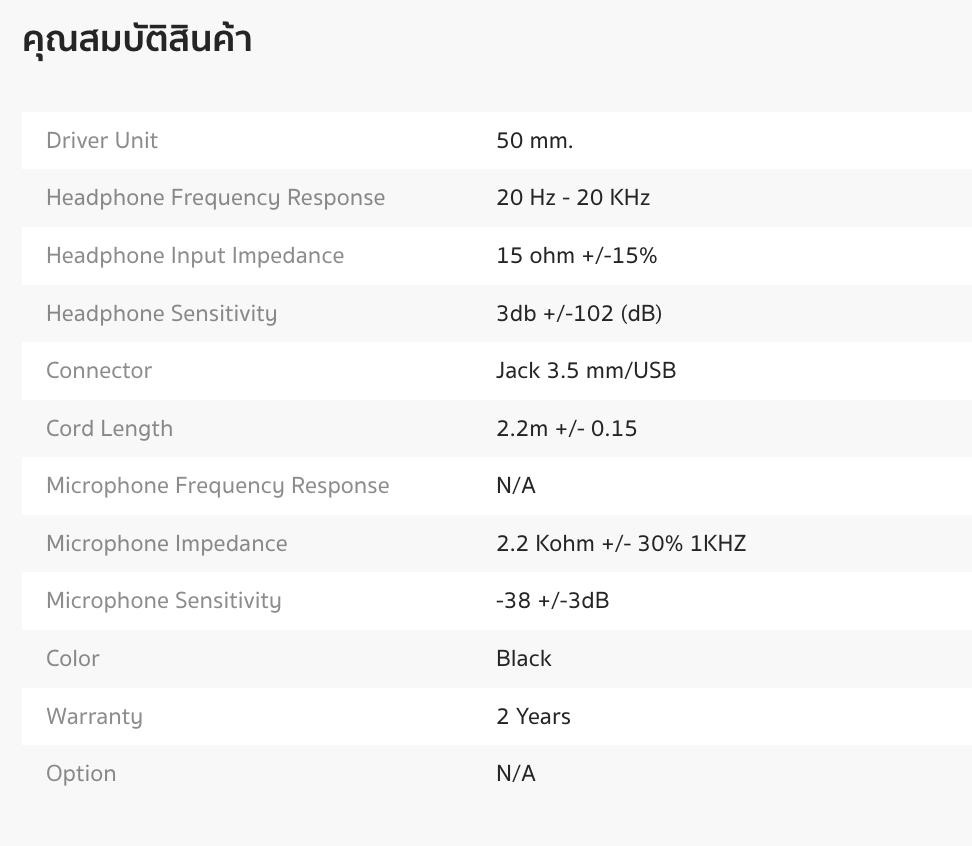Image resolution: width=972 pixels, height=846 pixels.
Task: Click the 20 Hz - 20 KHz value
Action: tap(573, 198)
